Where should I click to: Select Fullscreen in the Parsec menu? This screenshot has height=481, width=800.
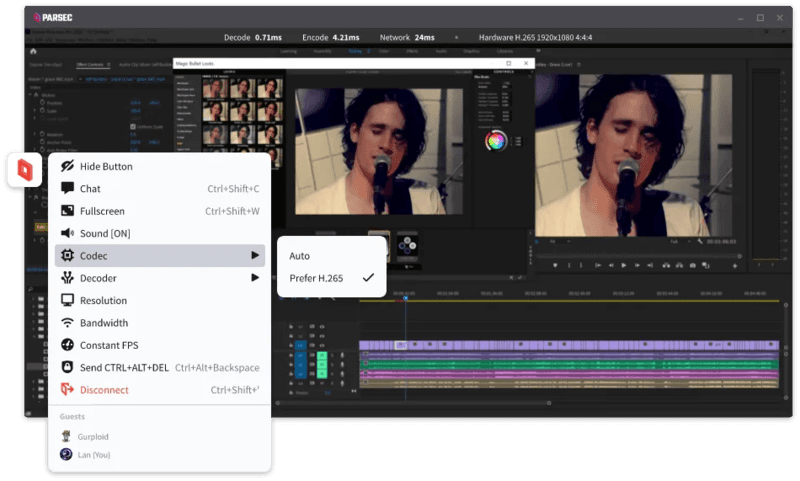coord(160,211)
